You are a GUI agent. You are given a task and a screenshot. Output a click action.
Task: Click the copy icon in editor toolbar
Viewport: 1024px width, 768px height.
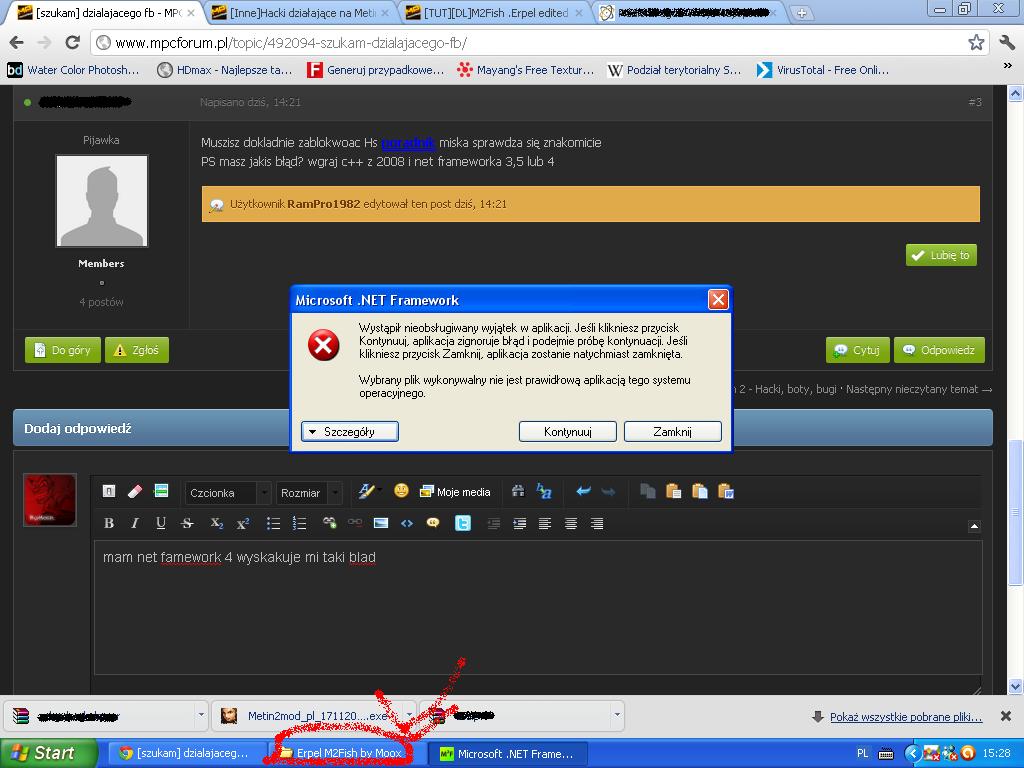coord(648,491)
